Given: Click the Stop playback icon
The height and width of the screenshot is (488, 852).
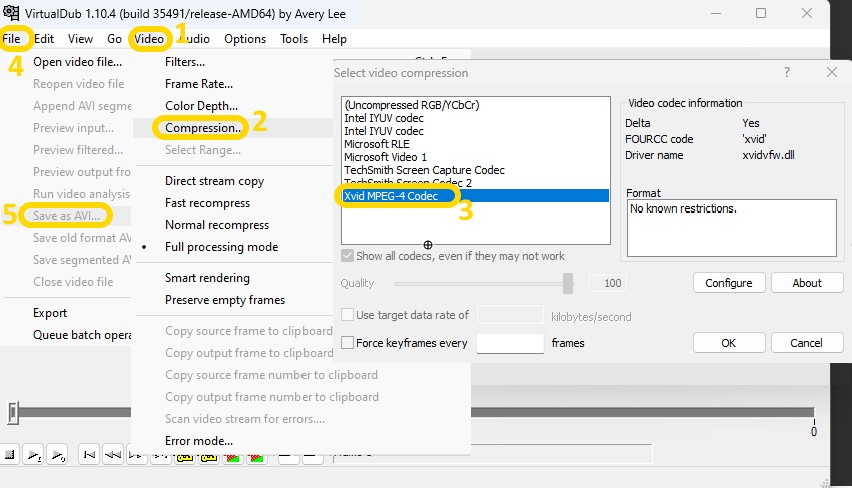Looking at the screenshot, I should (9, 455).
